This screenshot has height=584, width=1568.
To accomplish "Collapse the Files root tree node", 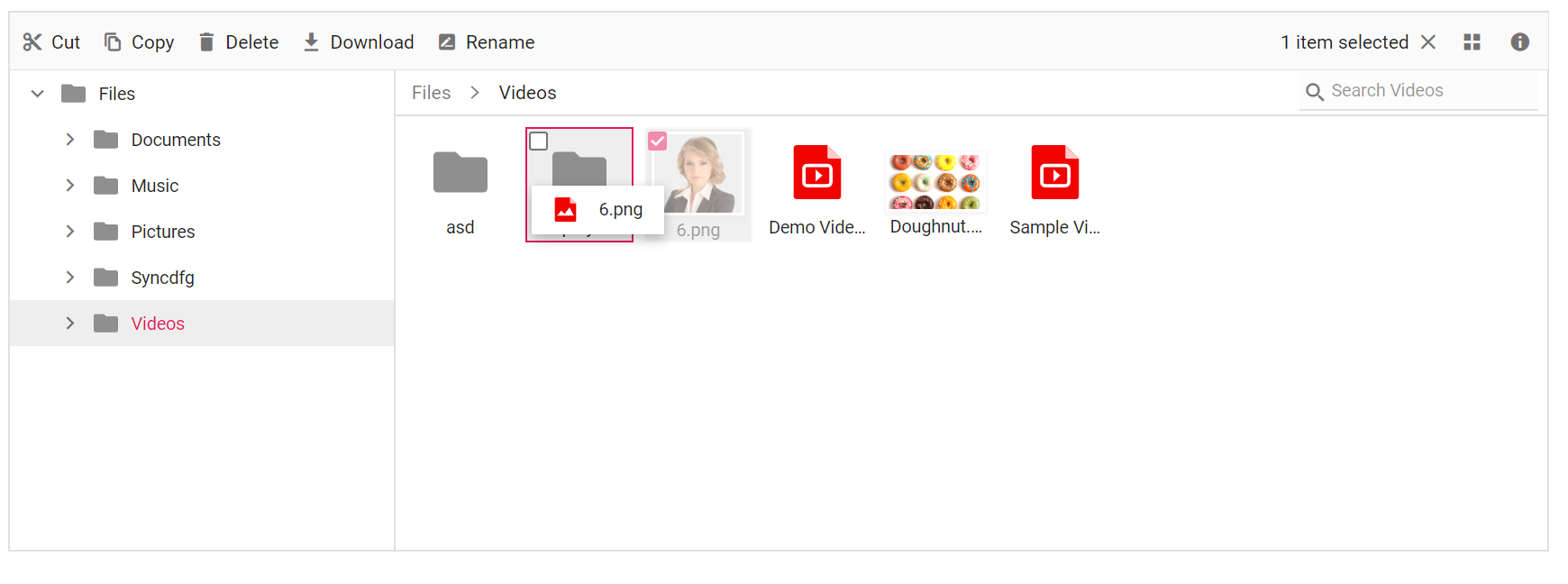I will coord(38,94).
